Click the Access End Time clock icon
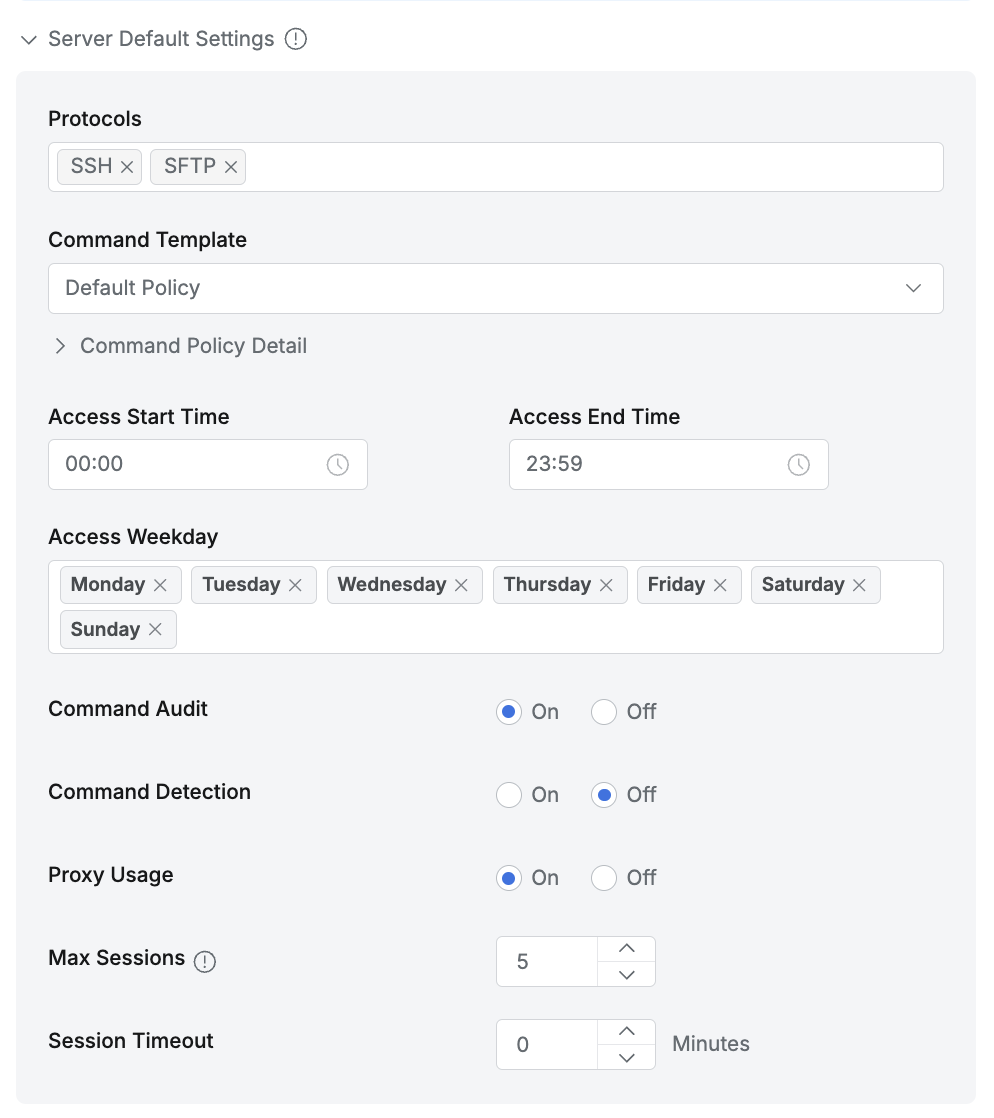The width and height of the screenshot is (994, 1118). pyautogui.click(x=799, y=464)
